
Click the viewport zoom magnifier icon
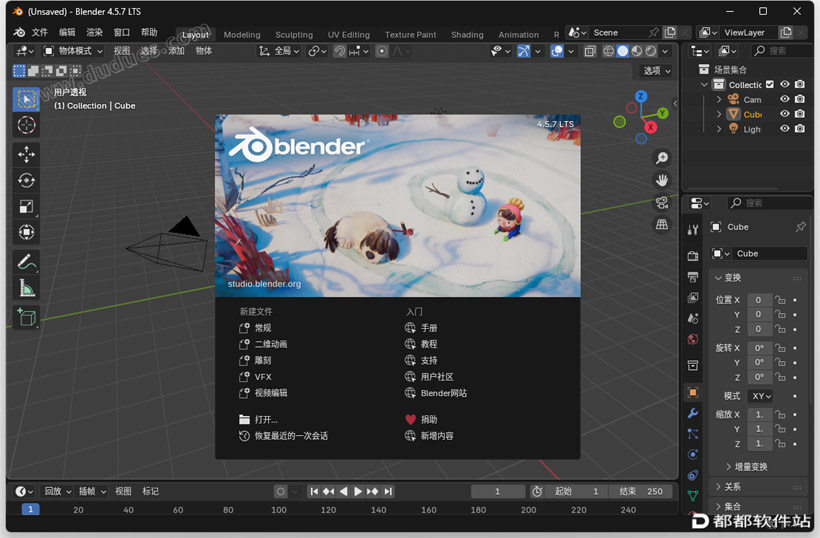click(x=662, y=158)
